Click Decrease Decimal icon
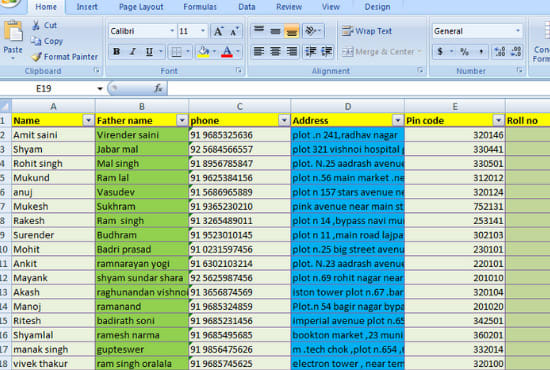This screenshot has width=550, height=370. [516, 52]
